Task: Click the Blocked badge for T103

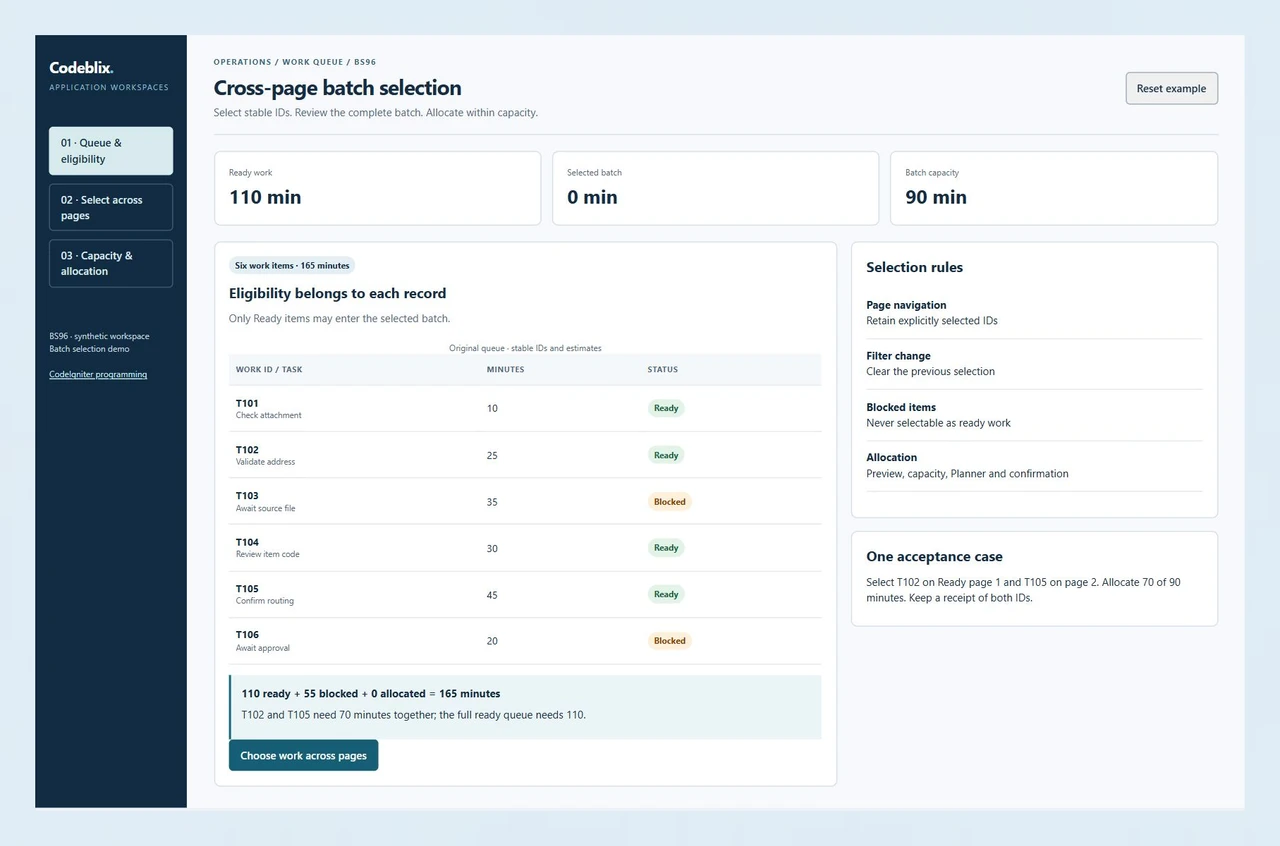Action: (x=670, y=501)
